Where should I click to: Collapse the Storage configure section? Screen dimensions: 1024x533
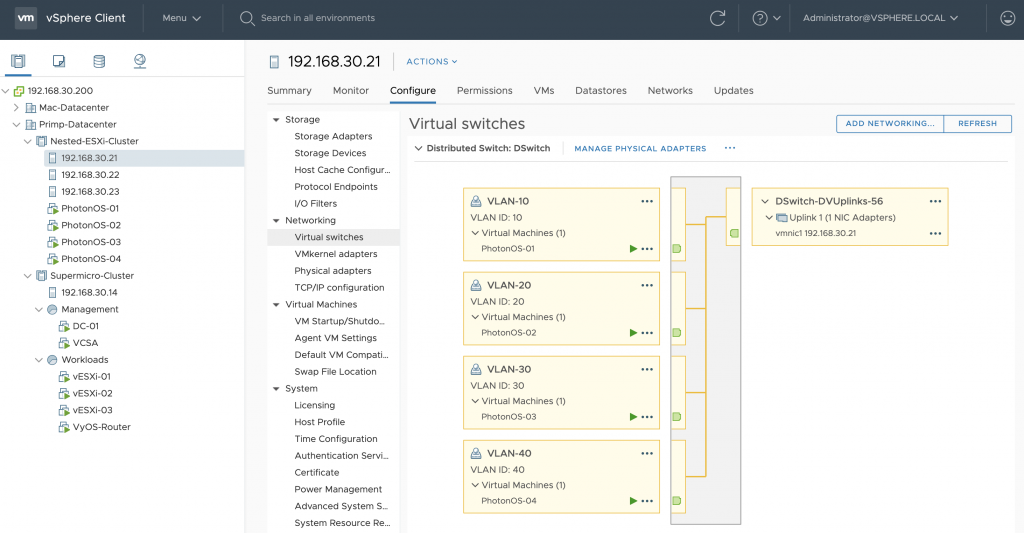[276, 120]
